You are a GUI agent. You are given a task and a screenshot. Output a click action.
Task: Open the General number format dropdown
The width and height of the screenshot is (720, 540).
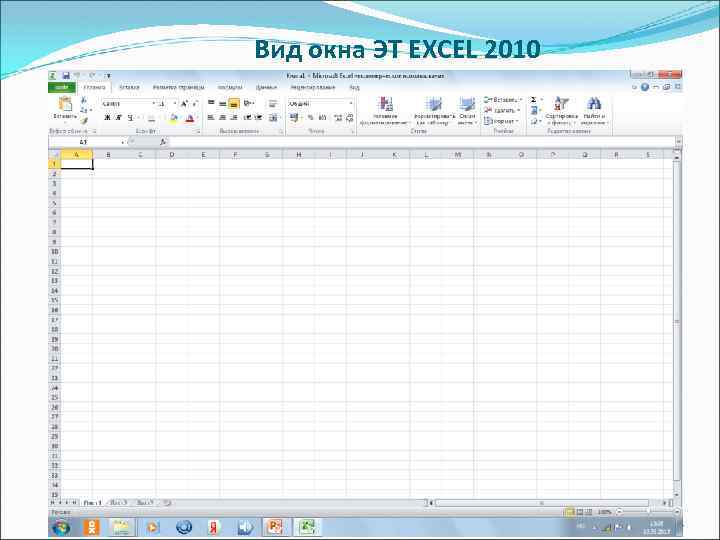(x=351, y=104)
